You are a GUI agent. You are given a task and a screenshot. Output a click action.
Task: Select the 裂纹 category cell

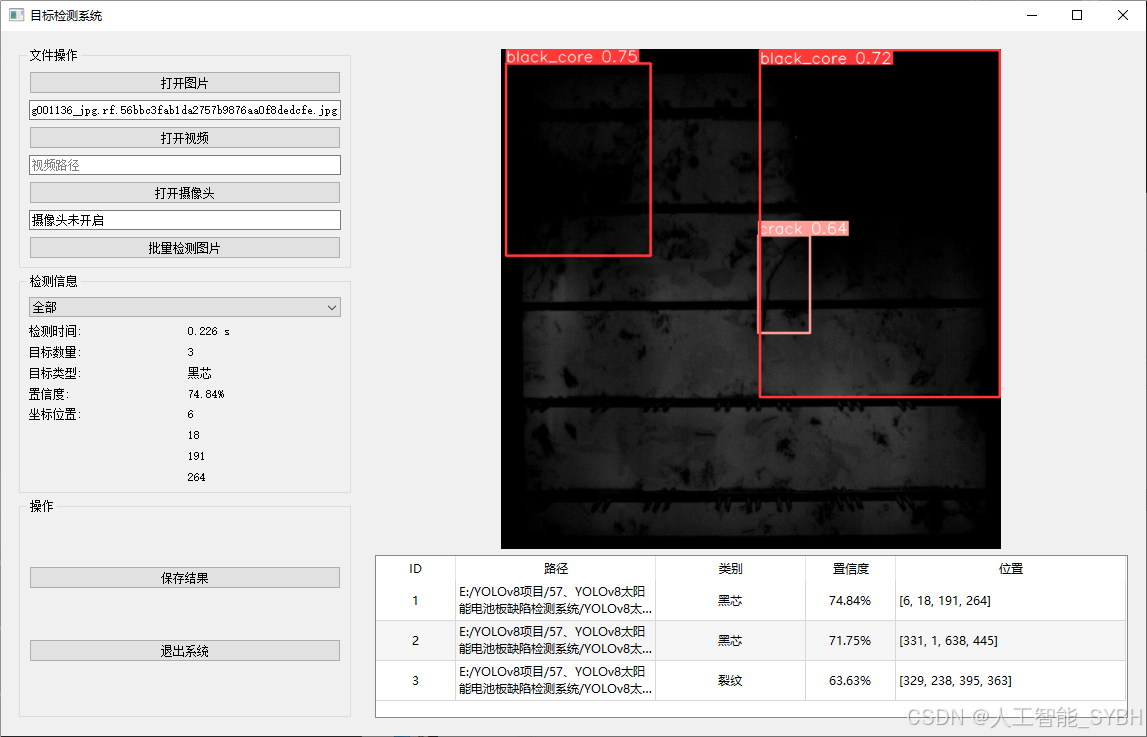[730, 681]
